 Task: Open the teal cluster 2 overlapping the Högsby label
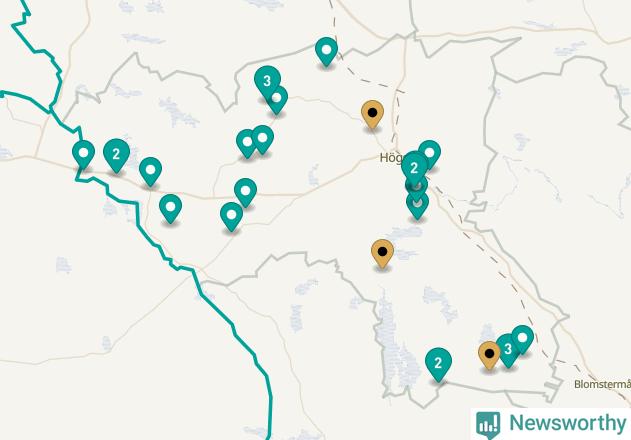(x=414, y=168)
